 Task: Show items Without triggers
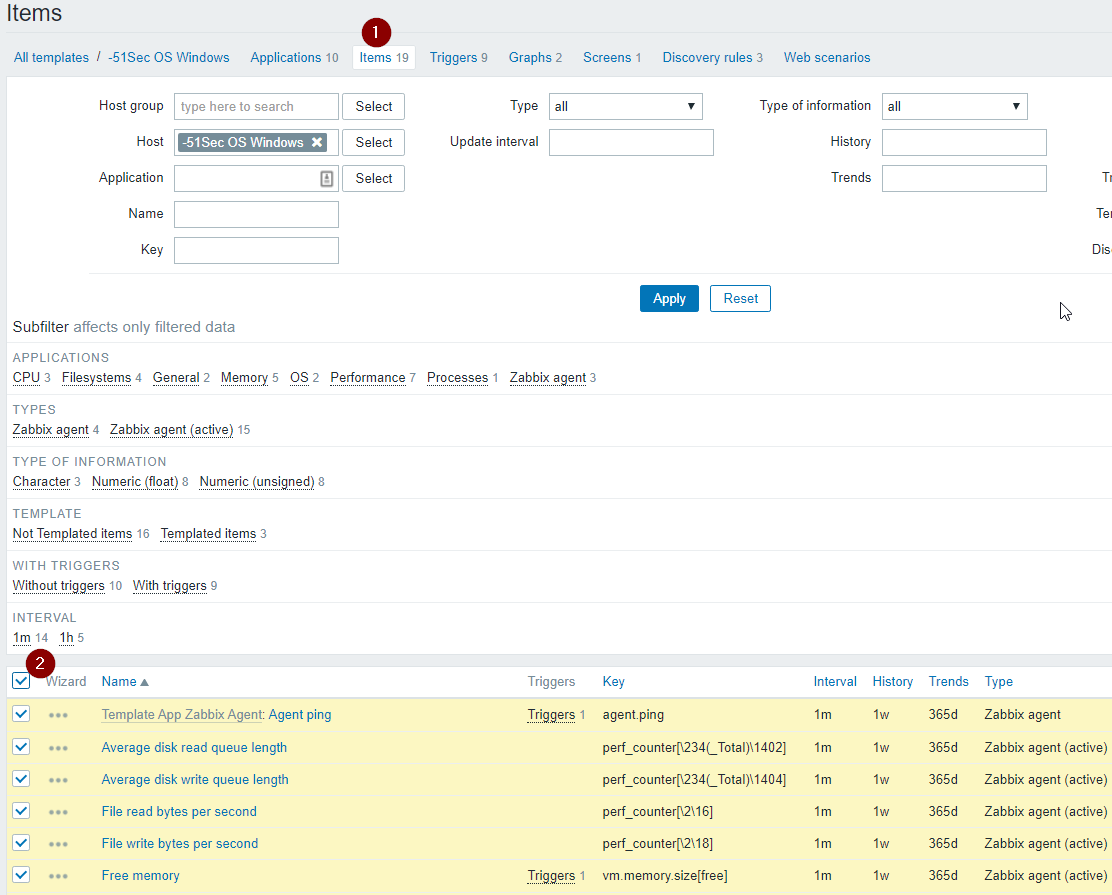59,586
